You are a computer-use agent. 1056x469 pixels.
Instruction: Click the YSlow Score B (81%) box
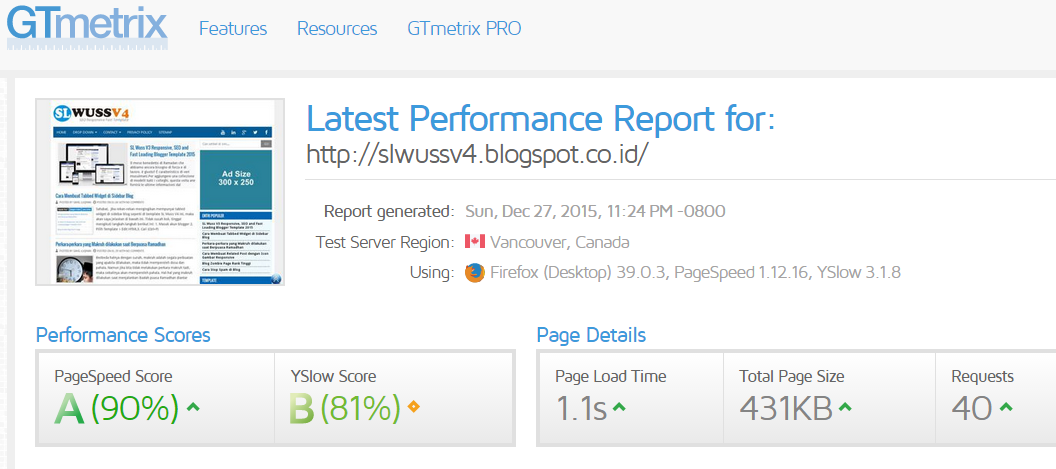[394, 398]
